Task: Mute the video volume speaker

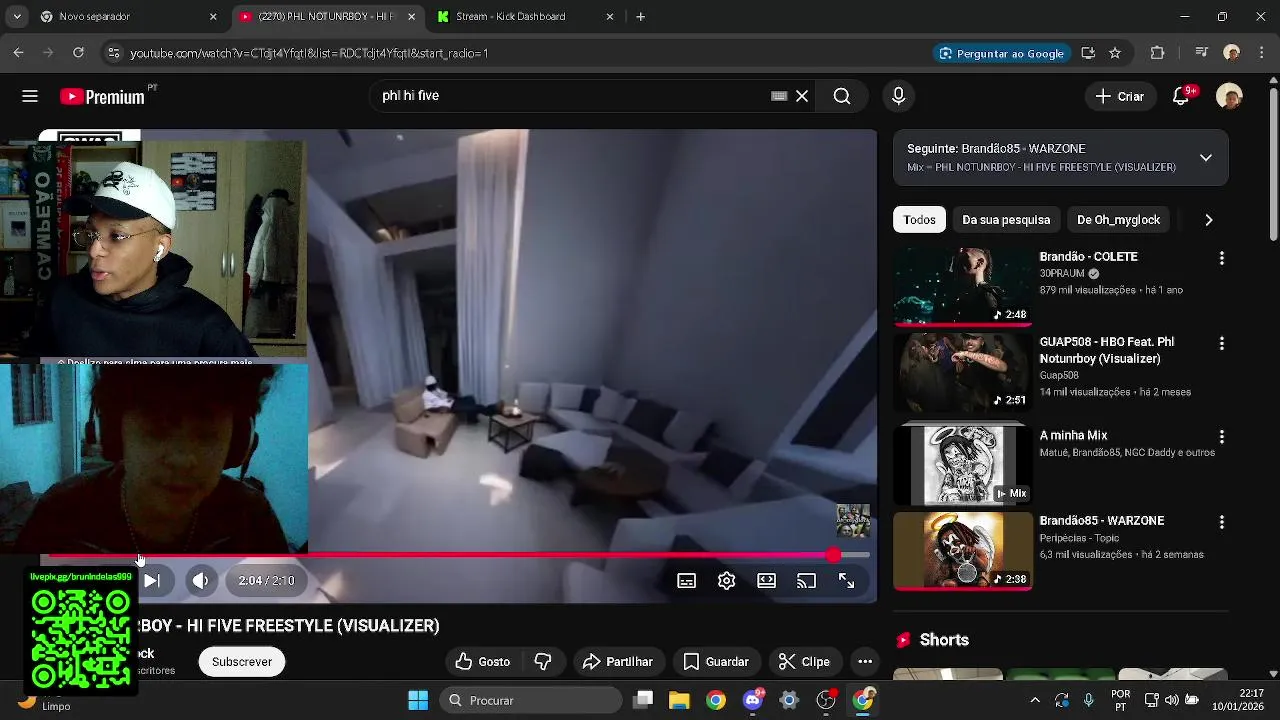Action: pyautogui.click(x=201, y=580)
